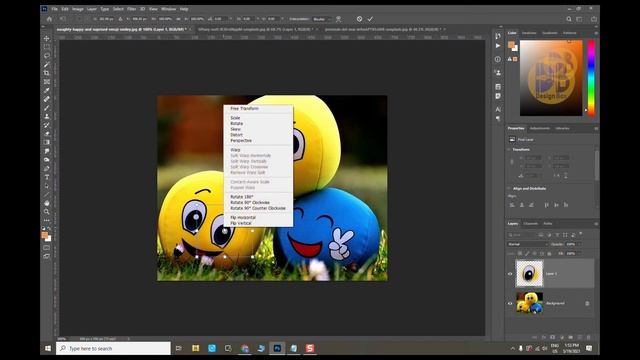Click the Layer 1 thumbnail

529,273
